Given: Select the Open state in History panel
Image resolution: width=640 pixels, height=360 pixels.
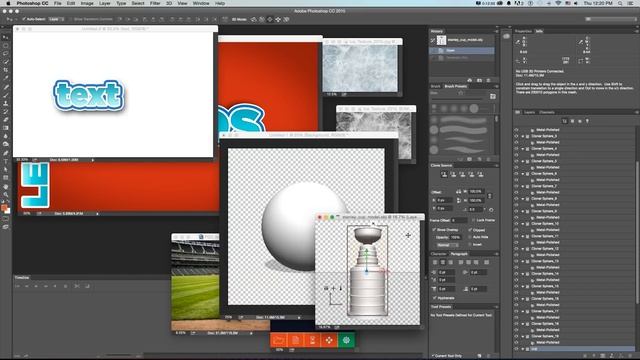Looking at the screenshot, I should (x=462, y=50).
